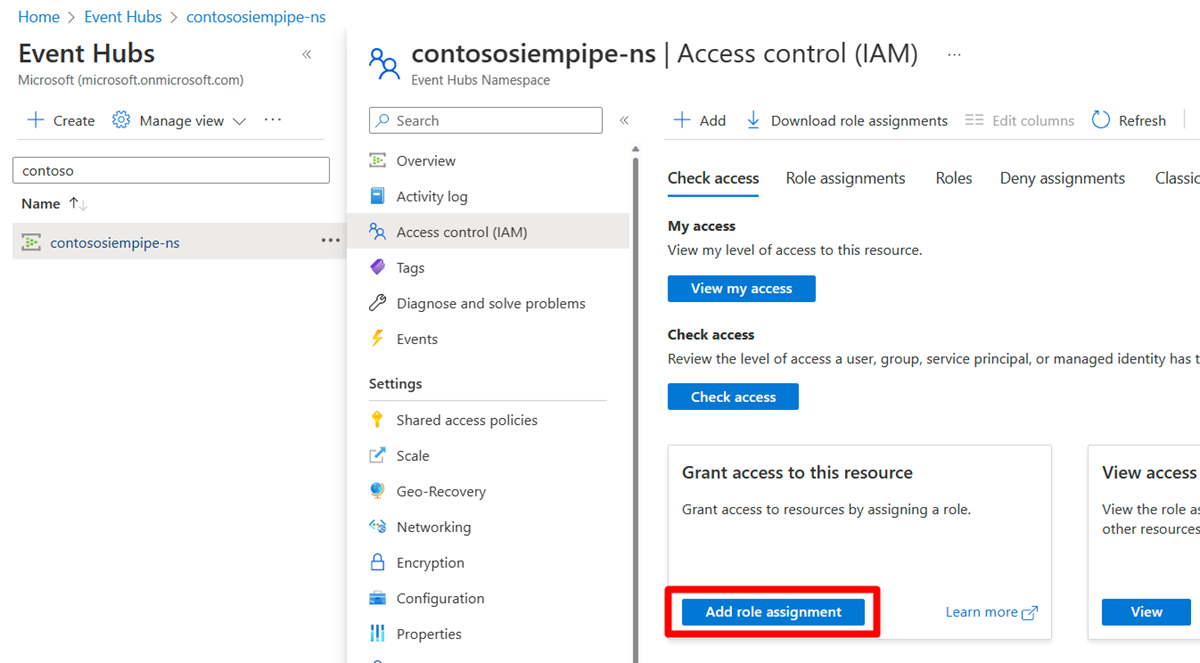1200x663 pixels.
Task: Open Diagnose and solve problems
Action: click(x=490, y=303)
